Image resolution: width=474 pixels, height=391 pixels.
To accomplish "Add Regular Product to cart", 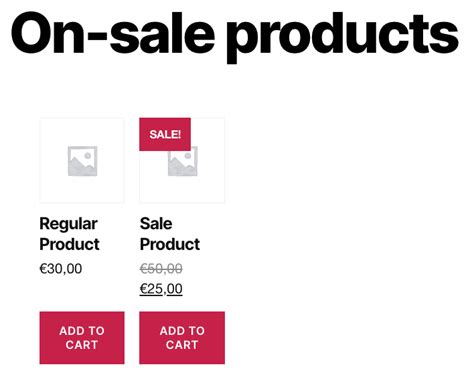I will coord(82,338).
